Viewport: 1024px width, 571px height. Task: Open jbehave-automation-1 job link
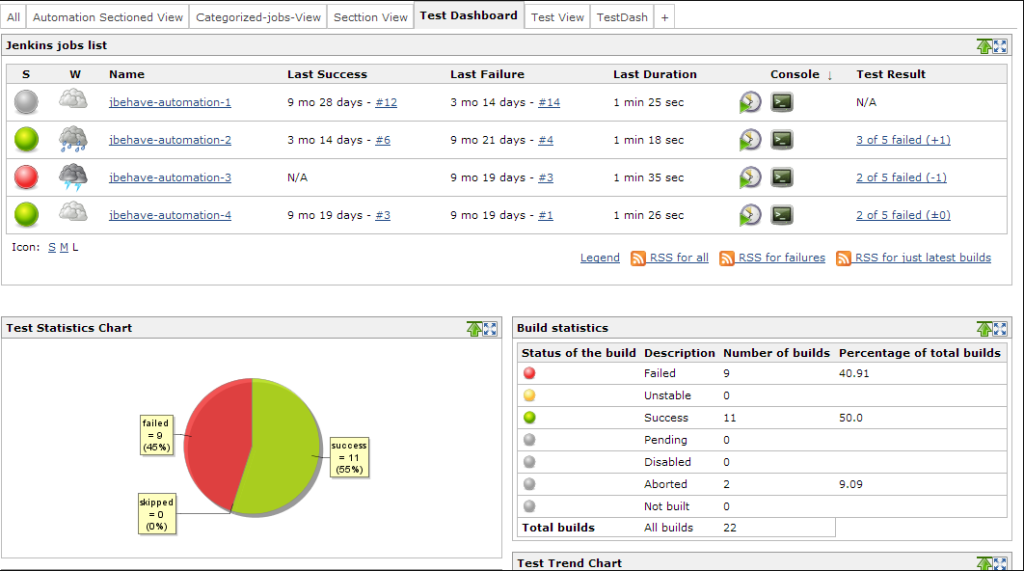tap(170, 102)
